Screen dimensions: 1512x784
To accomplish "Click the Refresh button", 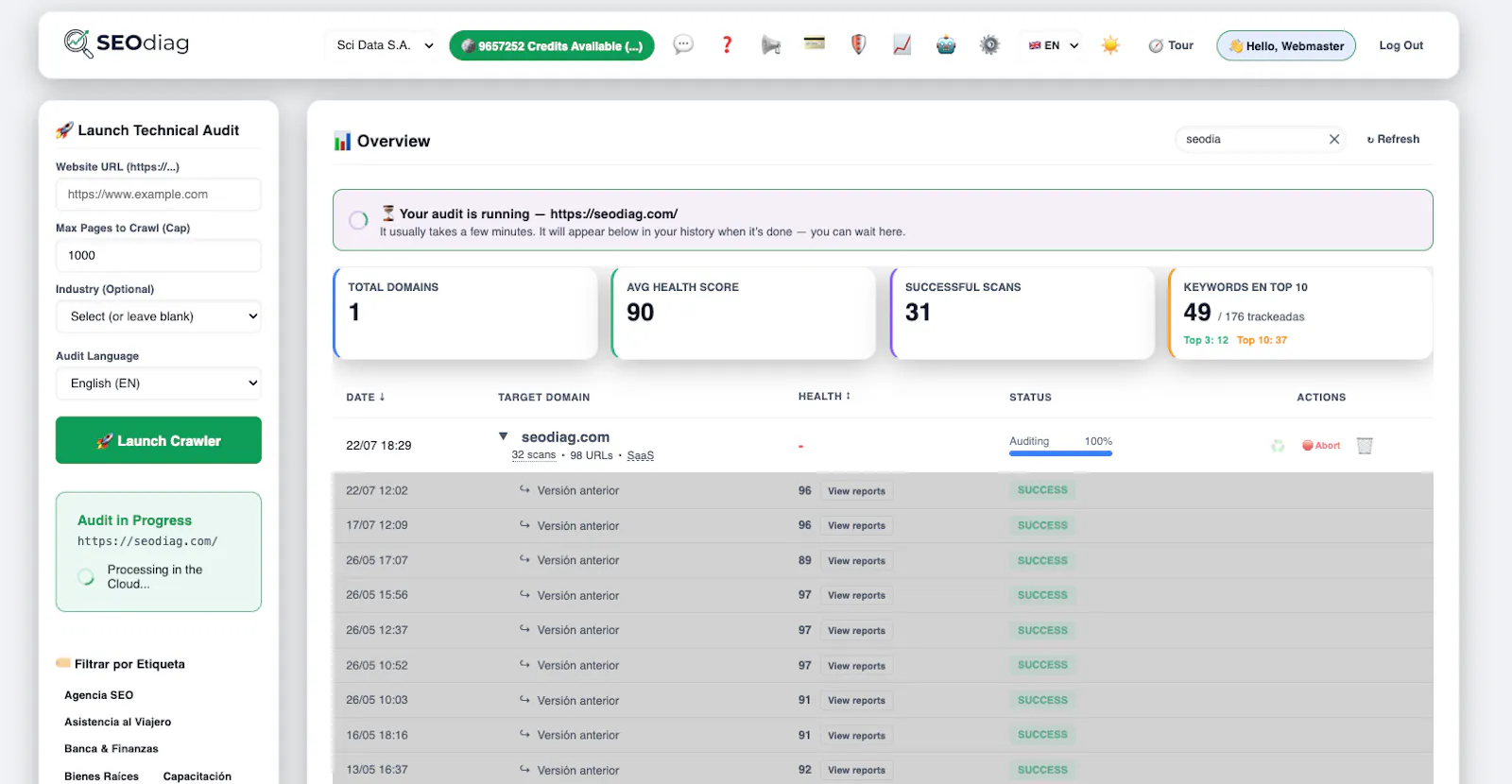I will tap(1393, 139).
